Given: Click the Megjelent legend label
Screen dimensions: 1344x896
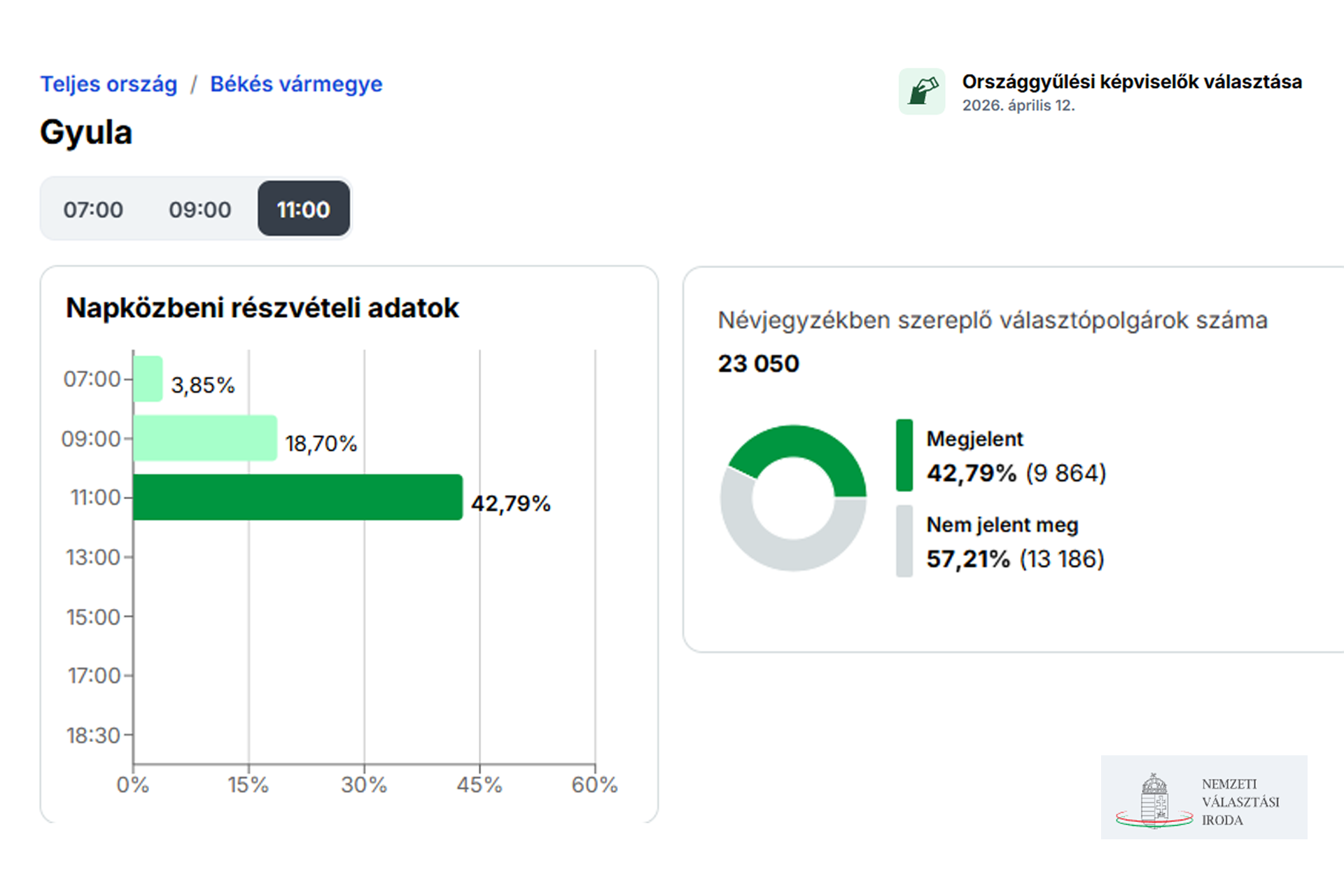Looking at the screenshot, I should click(974, 439).
